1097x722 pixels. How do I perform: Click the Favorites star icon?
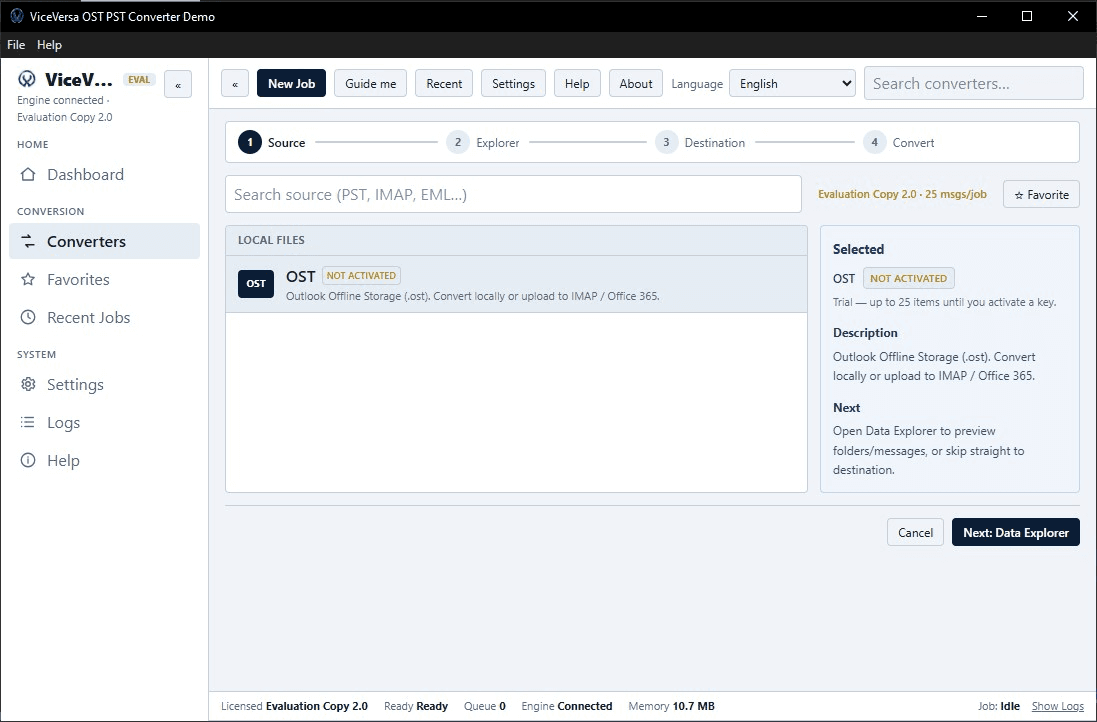pyautogui.click(x=28, y=279)
